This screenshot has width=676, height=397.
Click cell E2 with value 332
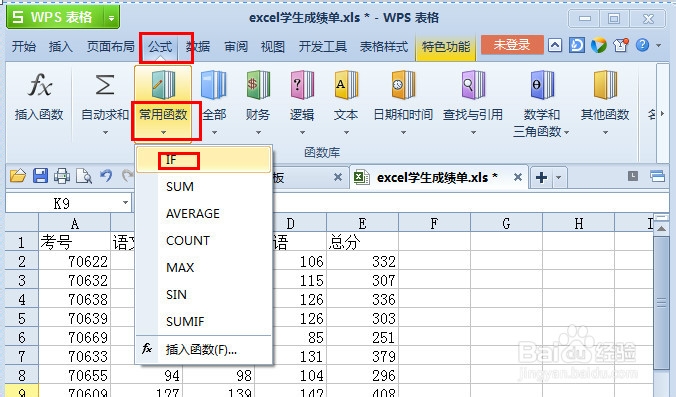362,261
